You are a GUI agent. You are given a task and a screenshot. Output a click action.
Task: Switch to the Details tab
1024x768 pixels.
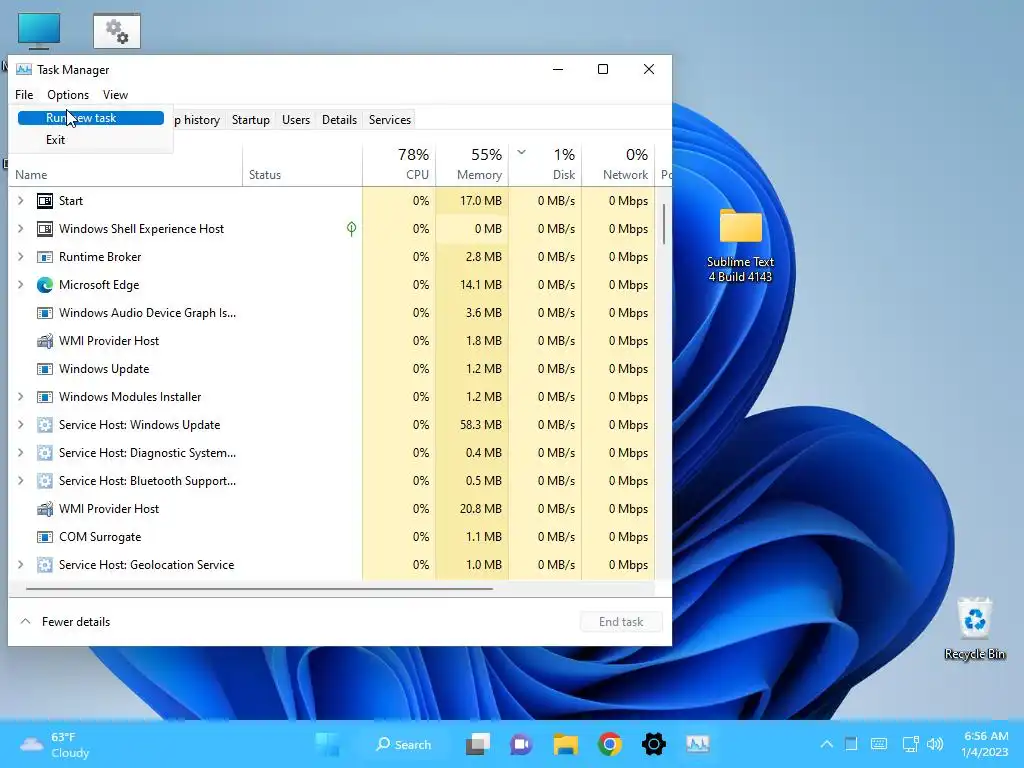pos(340,120)
